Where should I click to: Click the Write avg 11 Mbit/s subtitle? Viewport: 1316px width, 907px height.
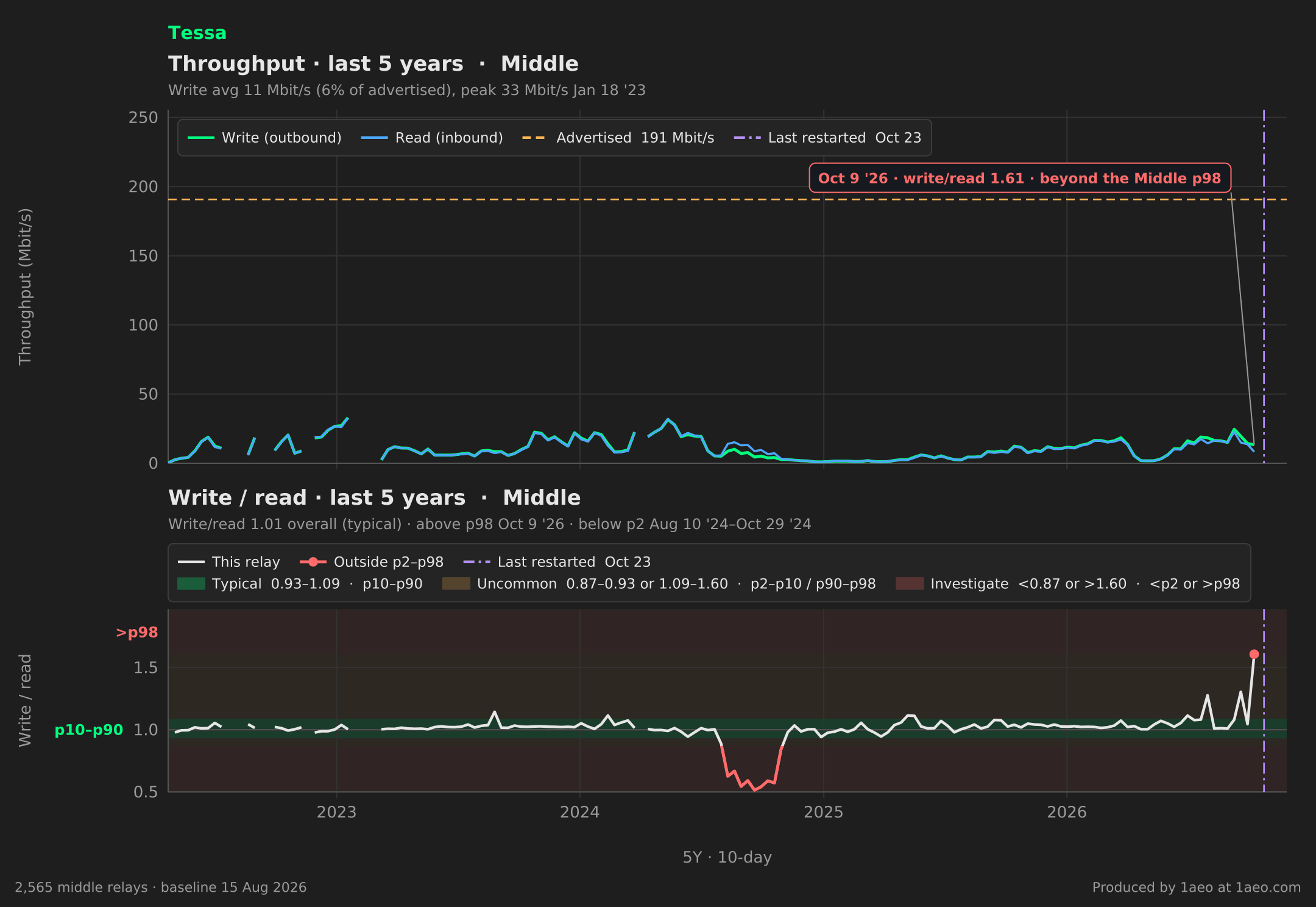(x=407, y=90)
